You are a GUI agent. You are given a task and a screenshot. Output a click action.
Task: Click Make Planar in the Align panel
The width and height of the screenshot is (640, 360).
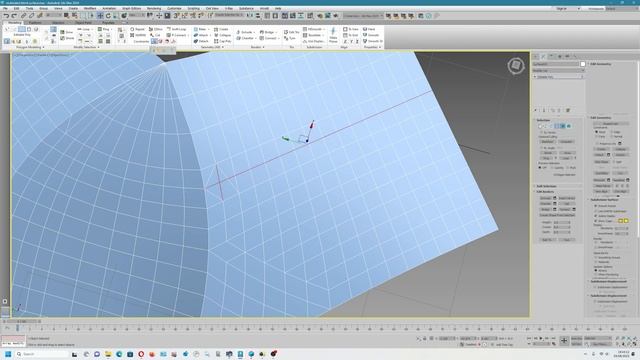click(333, 35)
